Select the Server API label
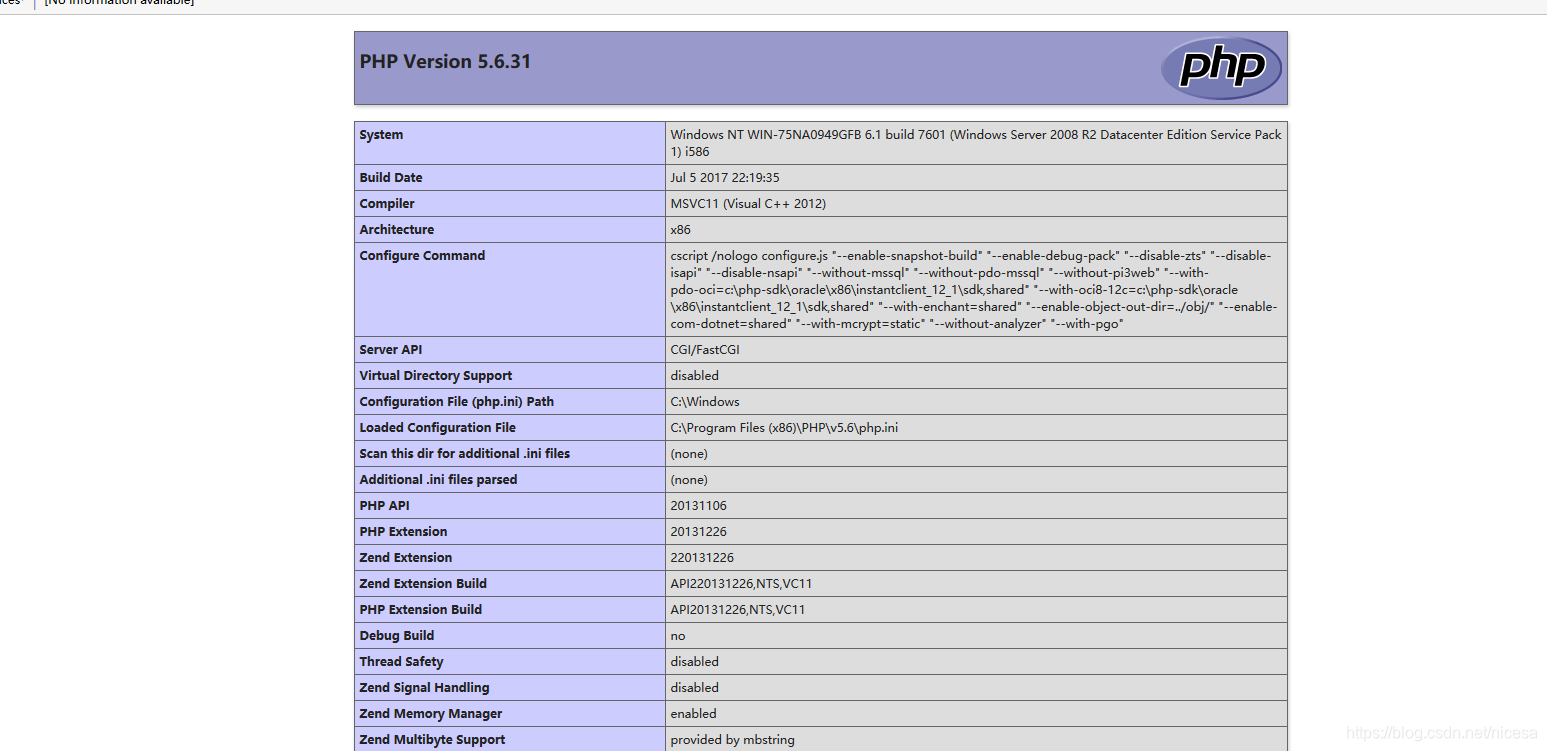The width and height of the screenshot is (1547, 751). [391, 350]
